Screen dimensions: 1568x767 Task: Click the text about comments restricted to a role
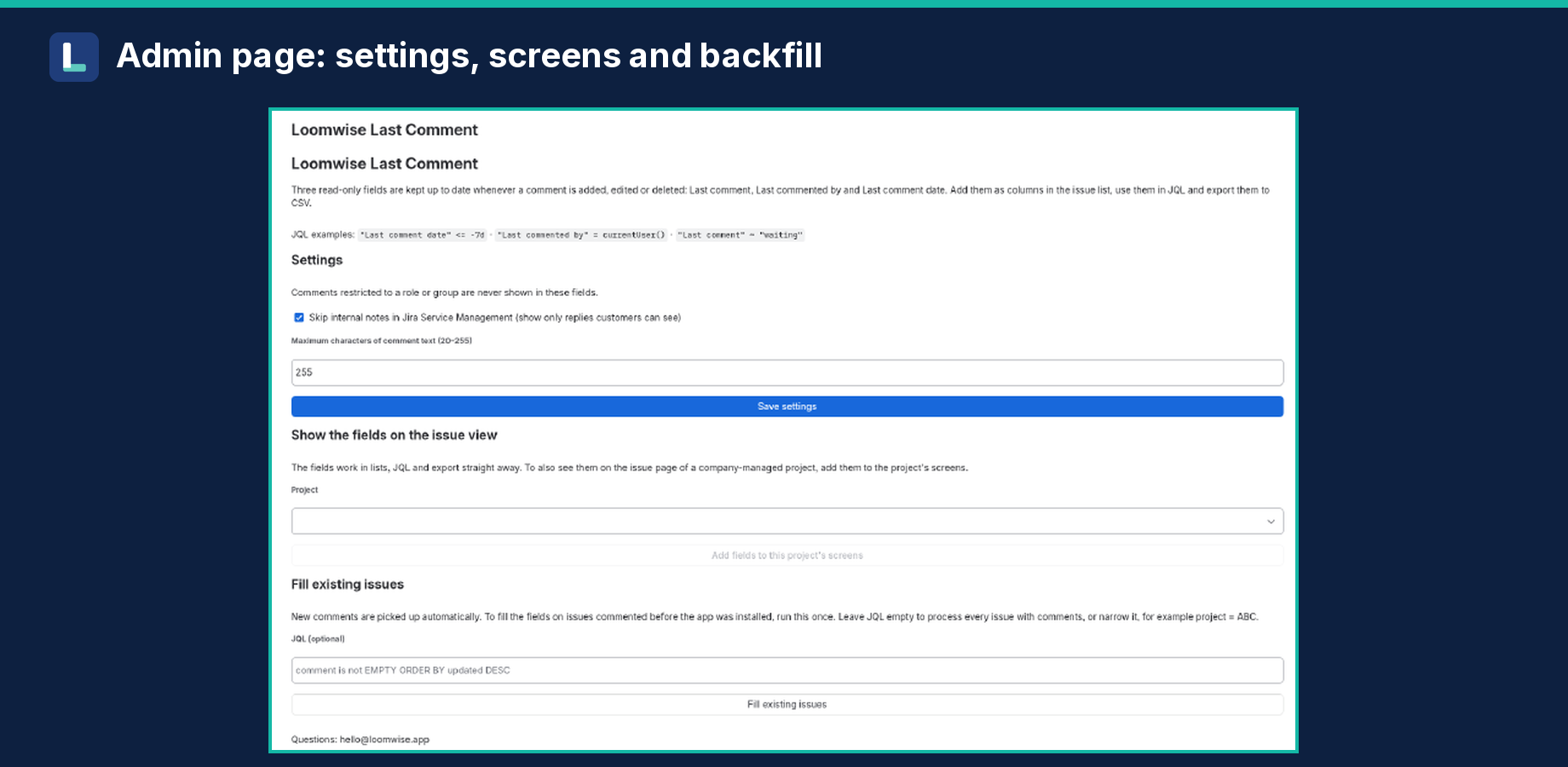tap(444, 292)
